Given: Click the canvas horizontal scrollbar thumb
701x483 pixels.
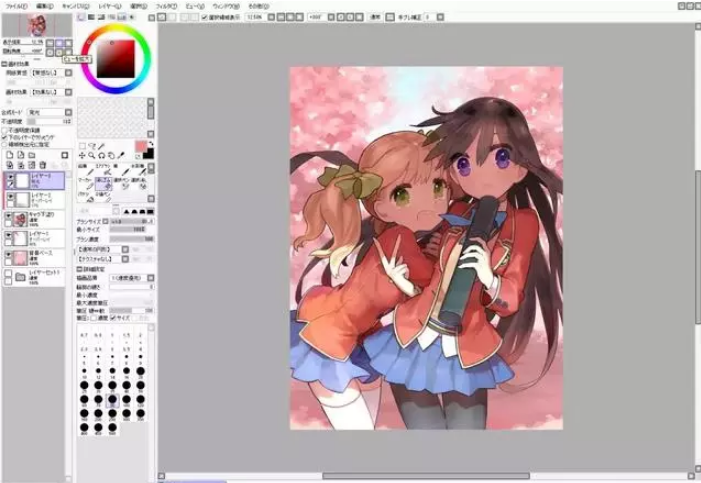Looking at the screenshot, I should tap(426, 476).
